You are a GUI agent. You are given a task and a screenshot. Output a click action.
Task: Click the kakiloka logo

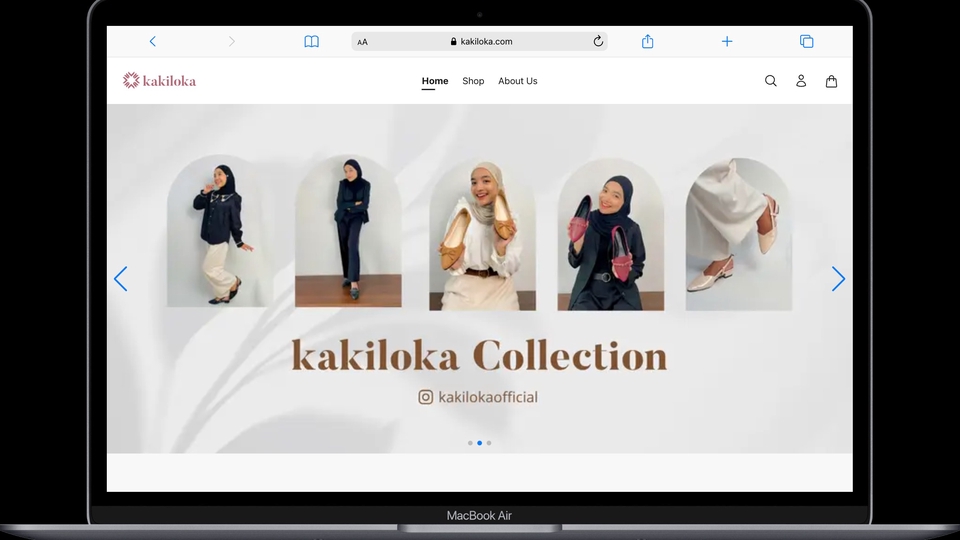[x=159, y=80]
